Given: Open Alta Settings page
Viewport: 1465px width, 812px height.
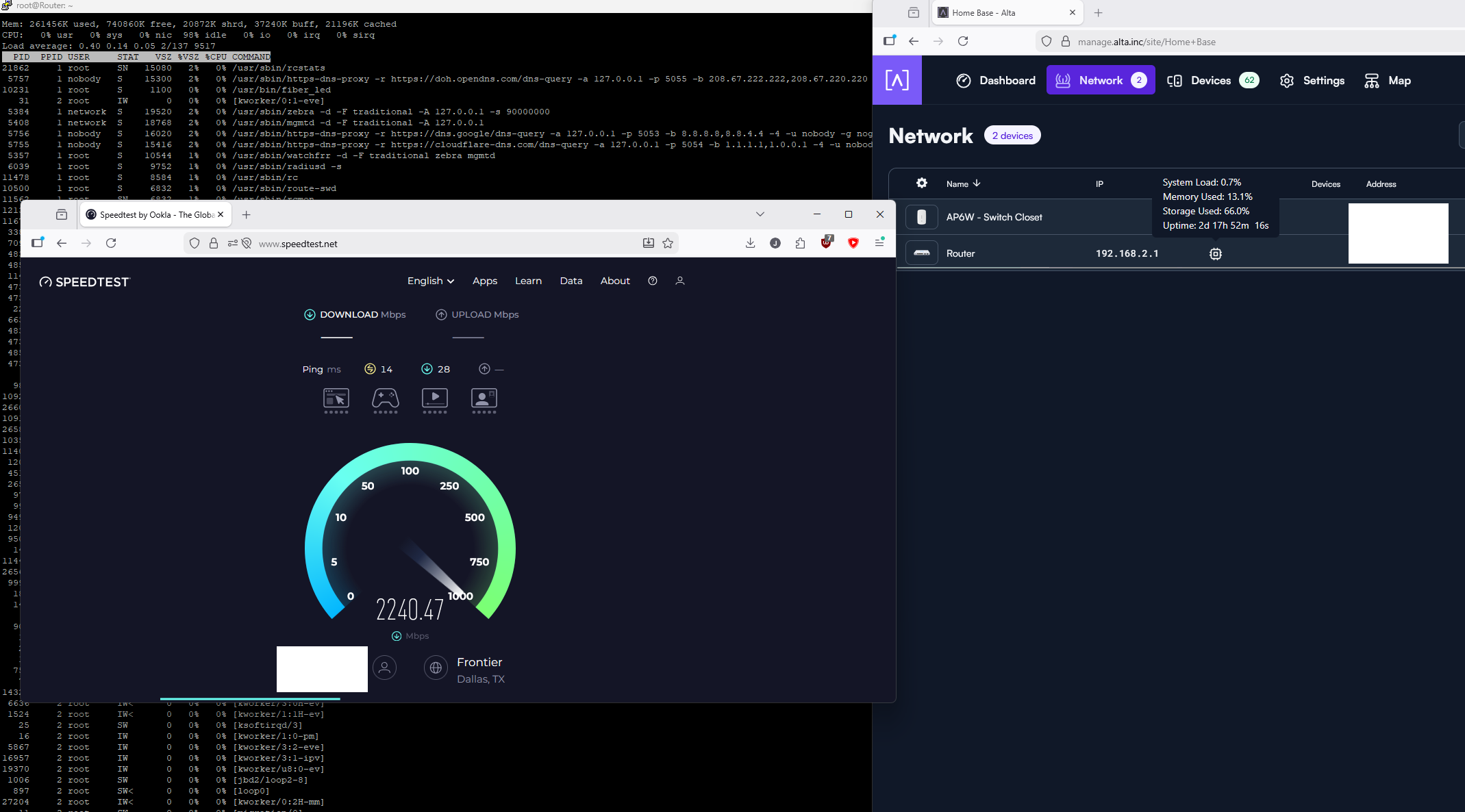Looking at the screenshot, I should pos(1312,80).
